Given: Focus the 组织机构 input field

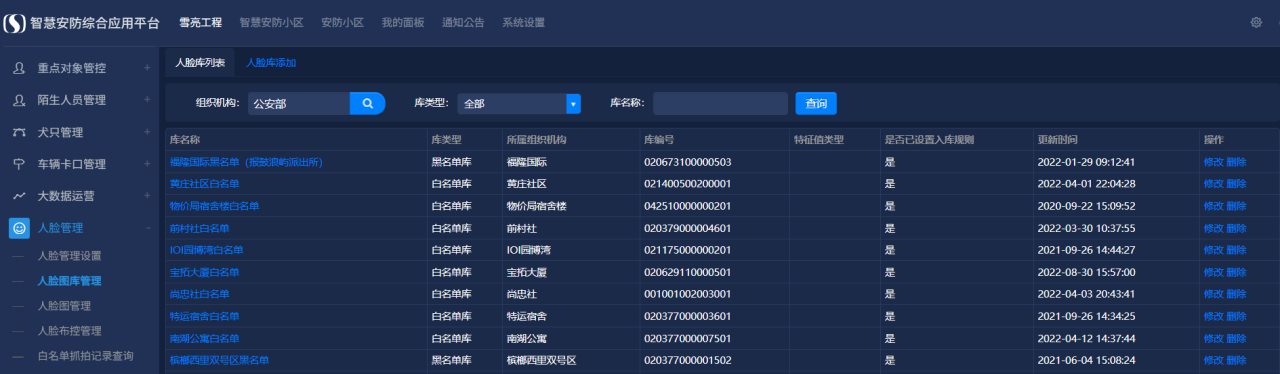Looking at the screenshot, I should (x=298, y=103).
